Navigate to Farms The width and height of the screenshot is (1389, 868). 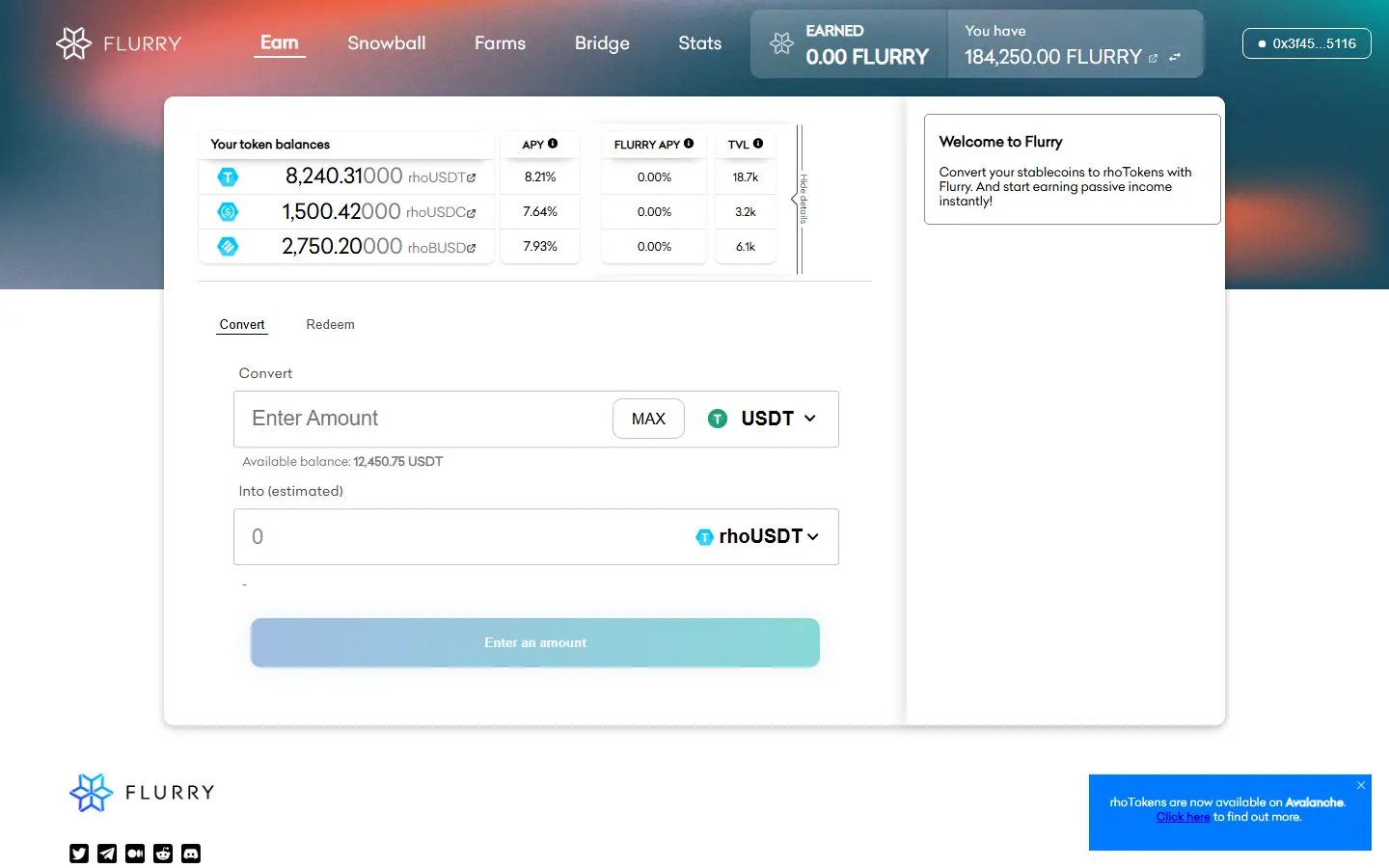point(500,43)
